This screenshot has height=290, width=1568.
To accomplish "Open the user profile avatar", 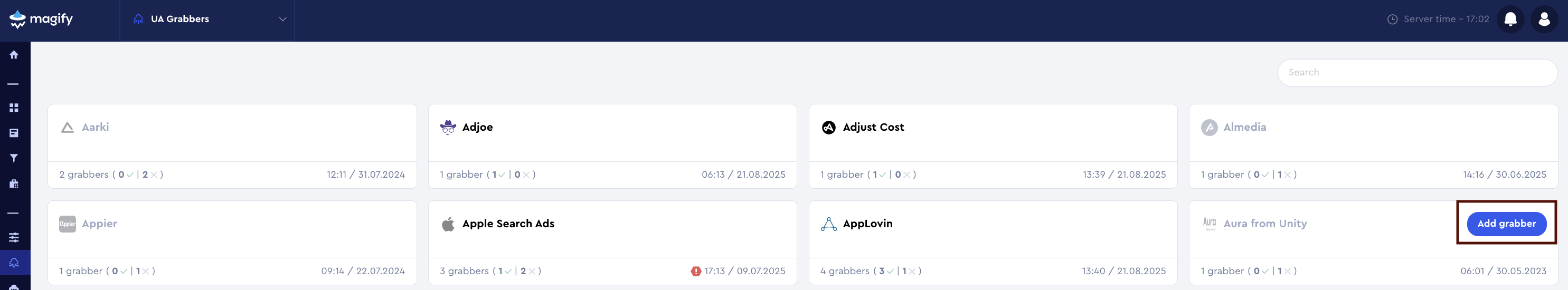I will 1544,20.
